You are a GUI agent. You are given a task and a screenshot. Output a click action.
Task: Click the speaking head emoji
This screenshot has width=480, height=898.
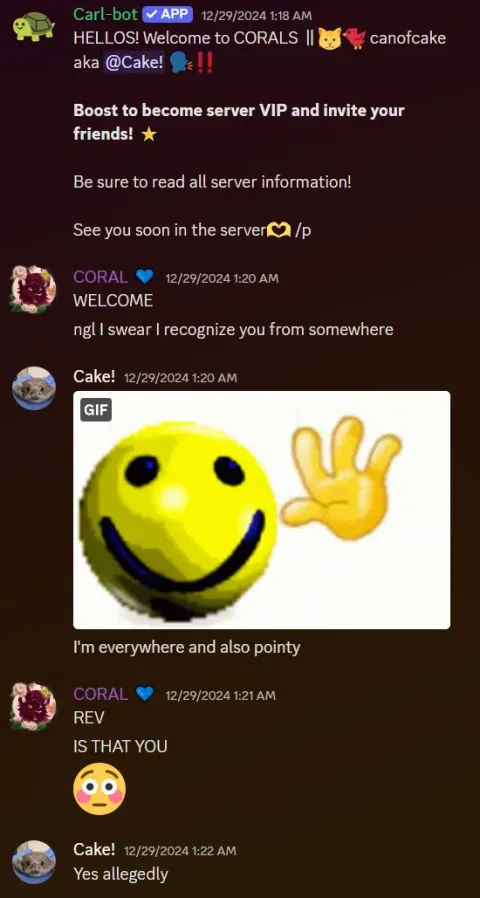pyautogui.click(x=181, y=63)
